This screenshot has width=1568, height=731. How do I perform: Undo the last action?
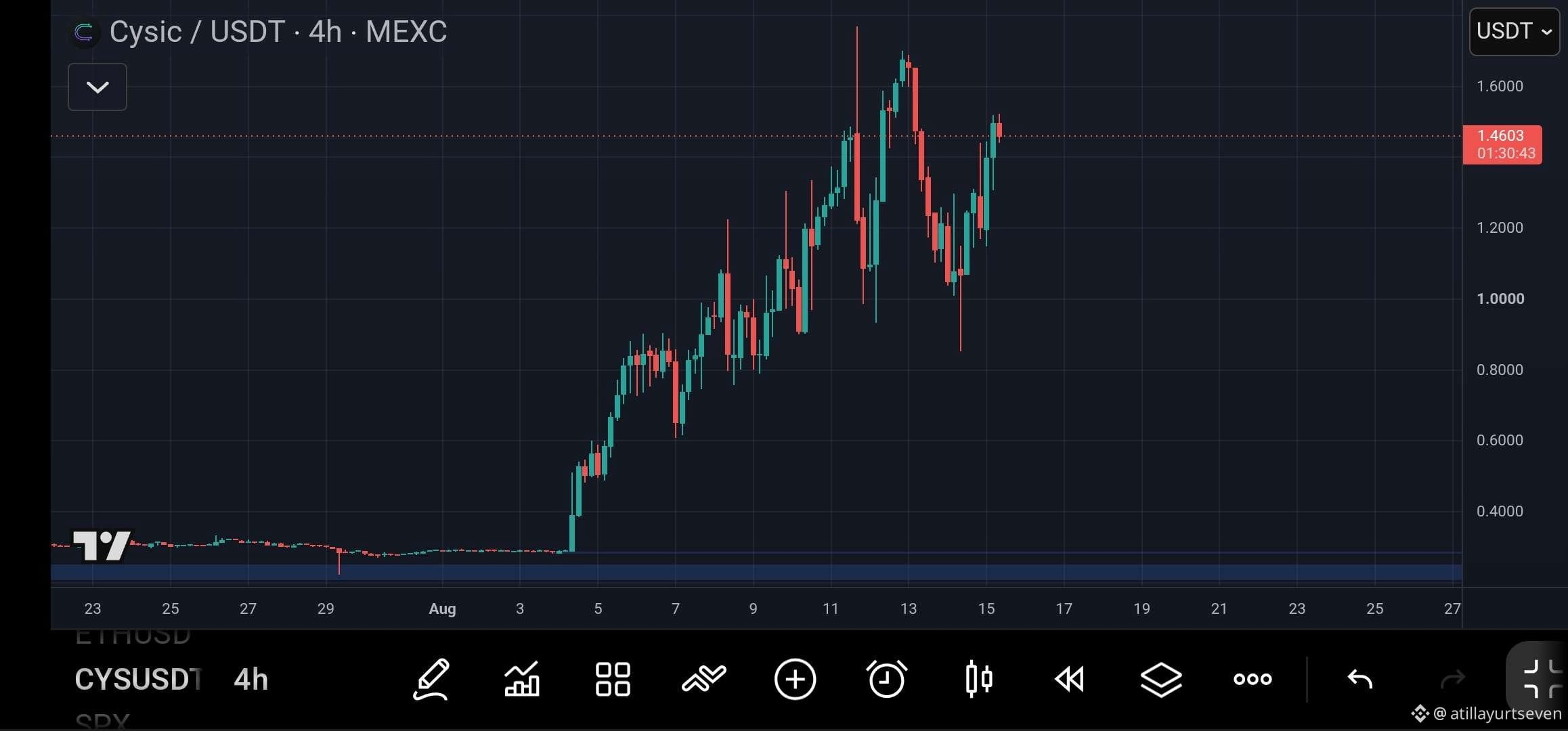tap(1359, 679)
